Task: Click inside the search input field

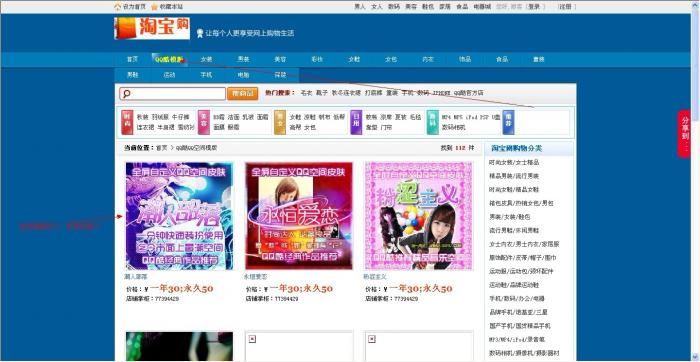Action: click(x=172, y=94)
